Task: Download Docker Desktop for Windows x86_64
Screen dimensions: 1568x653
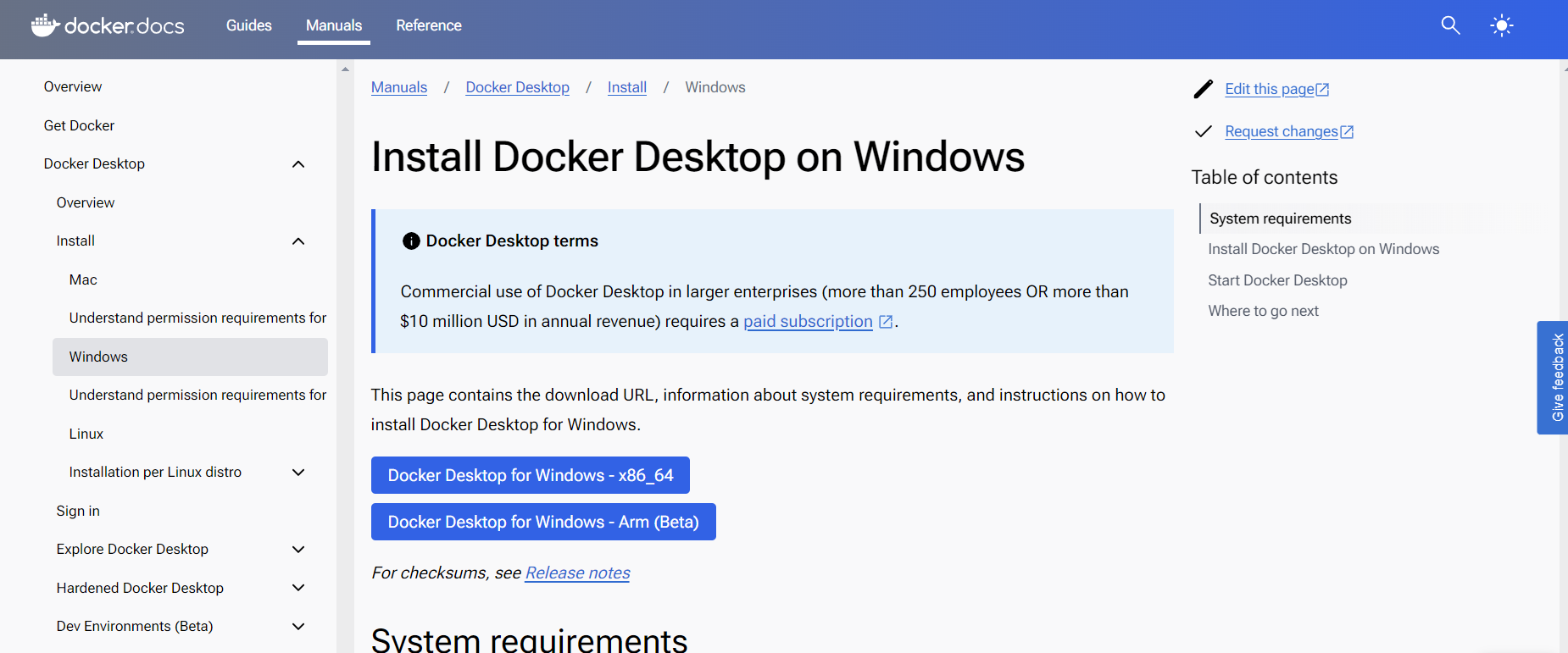Action: tap(531, 475)
